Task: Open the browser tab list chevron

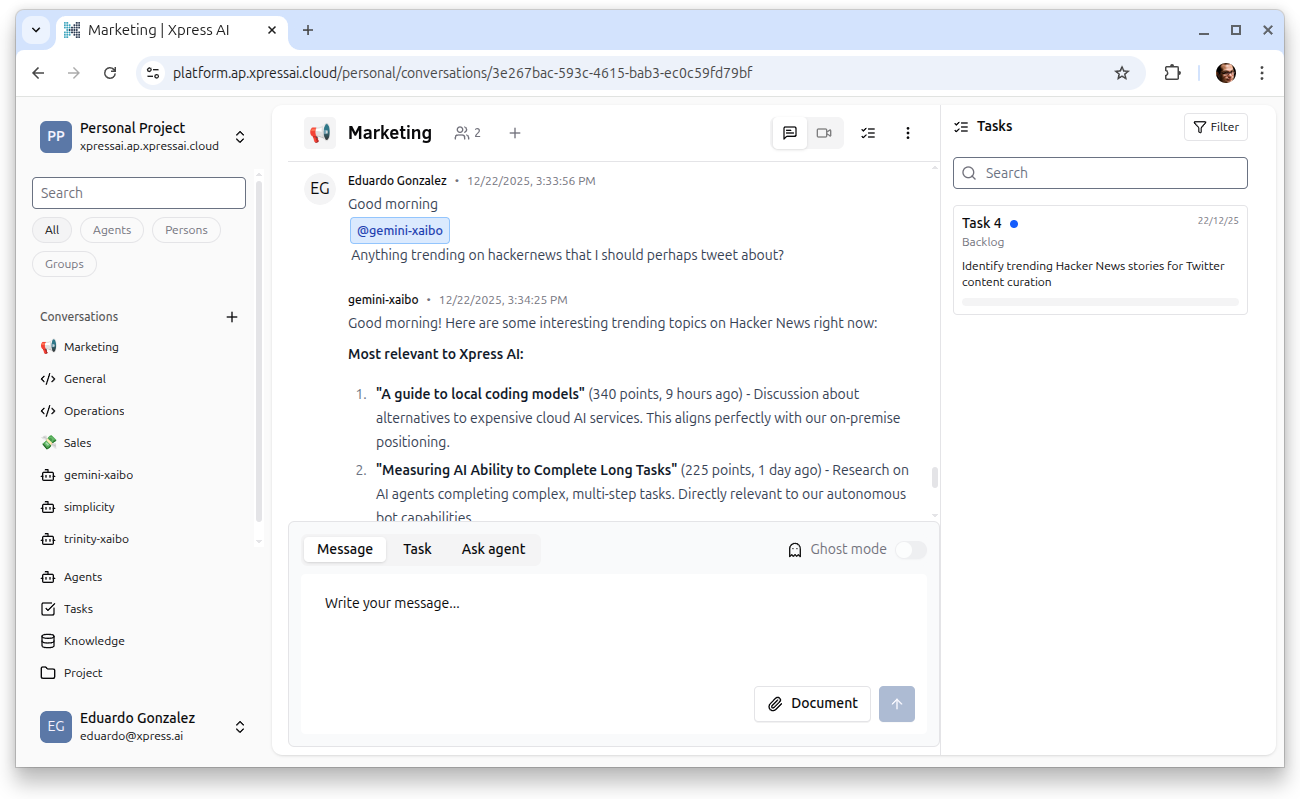Action: pos(36,30)
